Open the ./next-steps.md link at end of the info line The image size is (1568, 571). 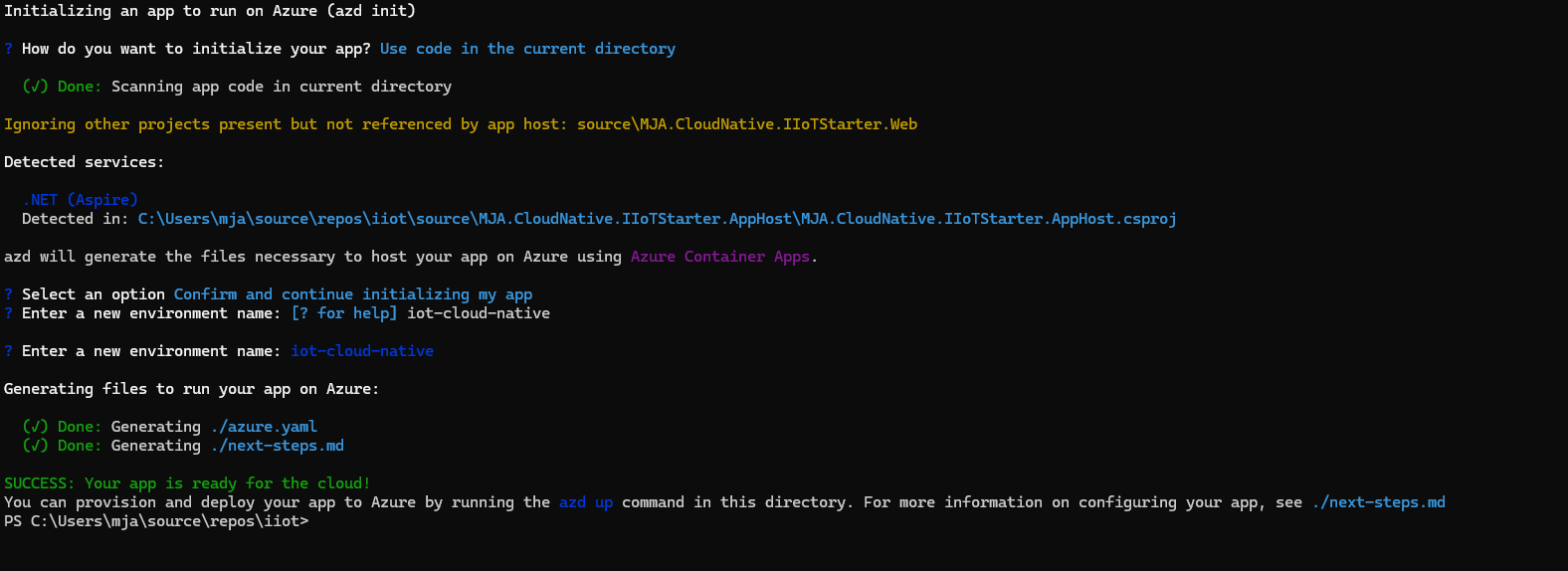[x=1378, y=502]
